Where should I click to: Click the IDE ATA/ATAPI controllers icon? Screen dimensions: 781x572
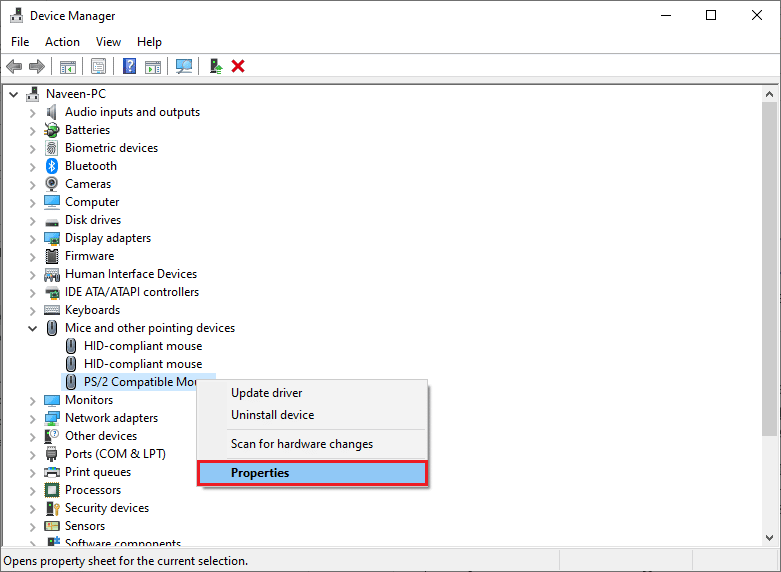pyautogui.click(x=52, y=292)
